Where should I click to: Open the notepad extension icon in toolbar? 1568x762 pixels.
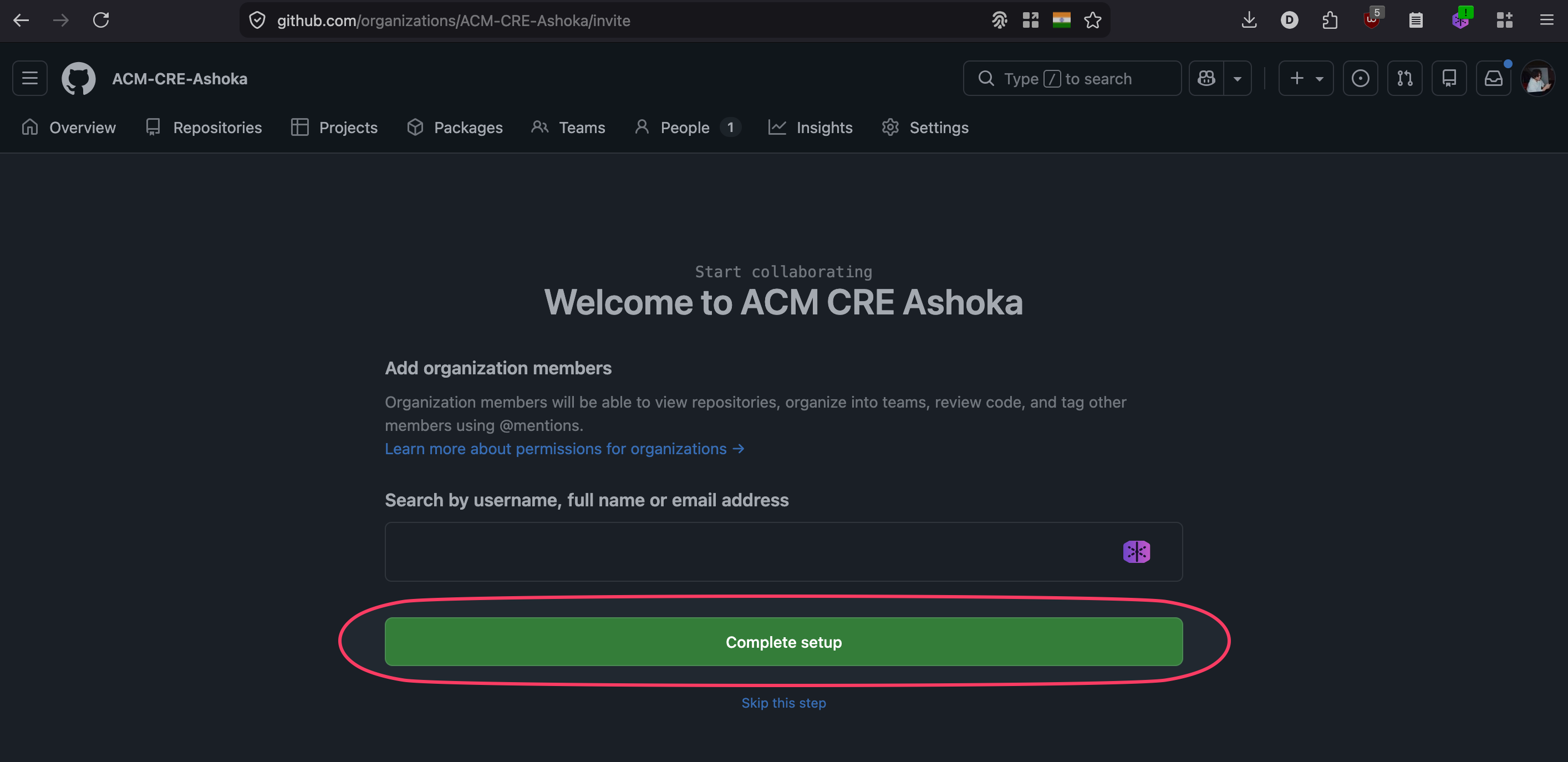(1416, 20)
